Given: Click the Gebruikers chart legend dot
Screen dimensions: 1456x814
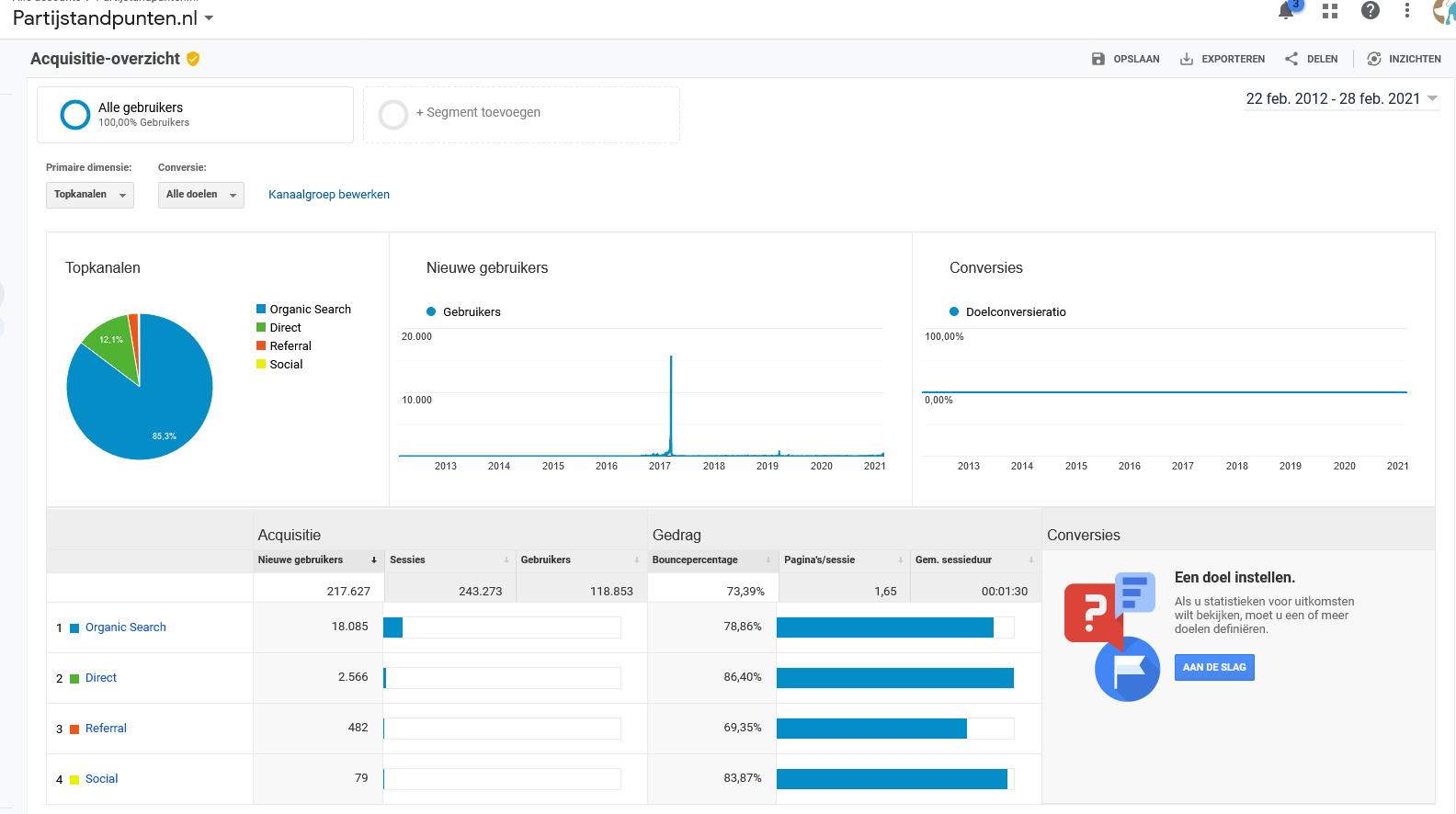Looking at the screenshot, I should tap(431, 311).
